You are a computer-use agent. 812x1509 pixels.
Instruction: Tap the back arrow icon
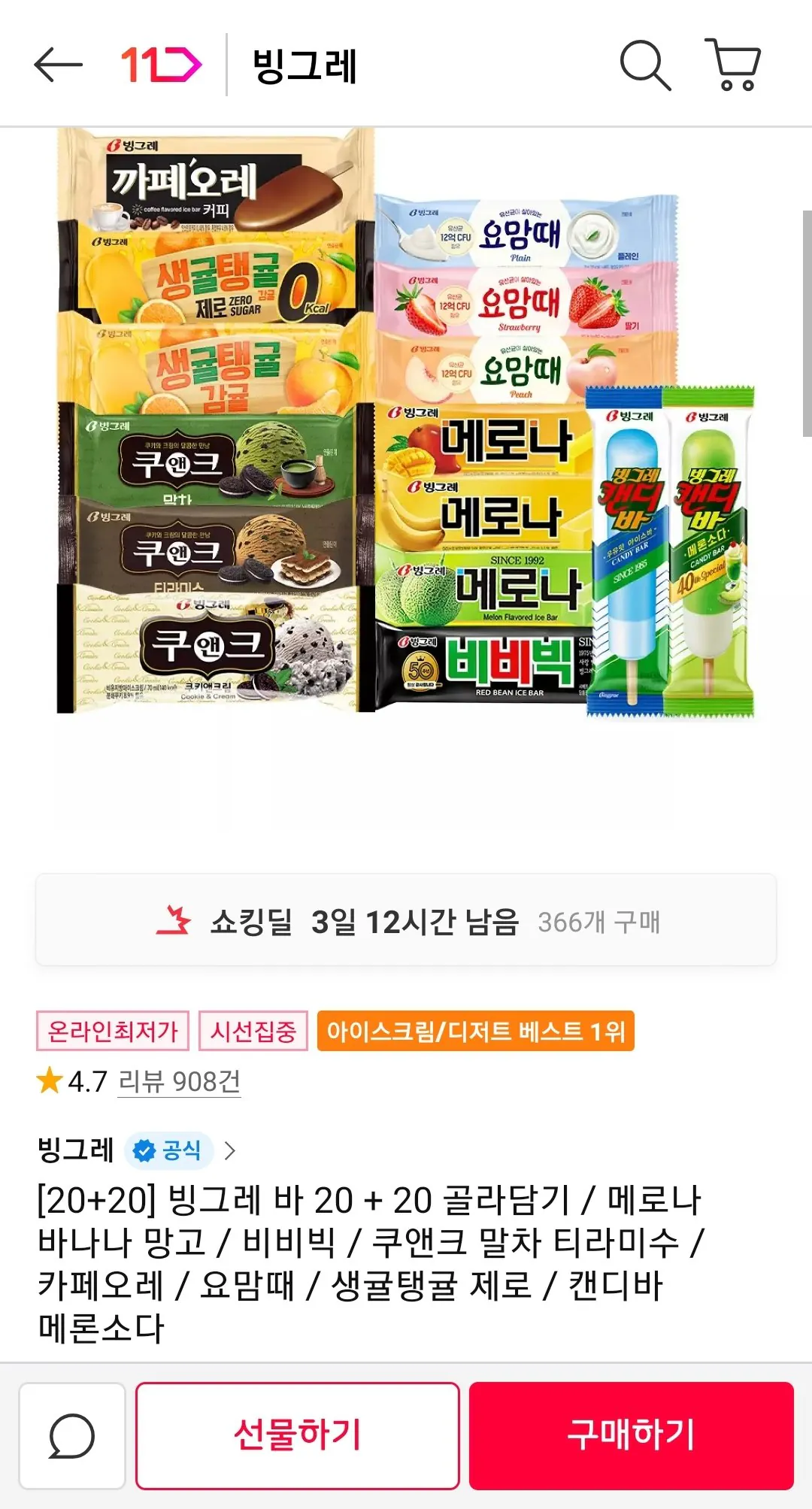pyautogui.click(x=59, y=65)
